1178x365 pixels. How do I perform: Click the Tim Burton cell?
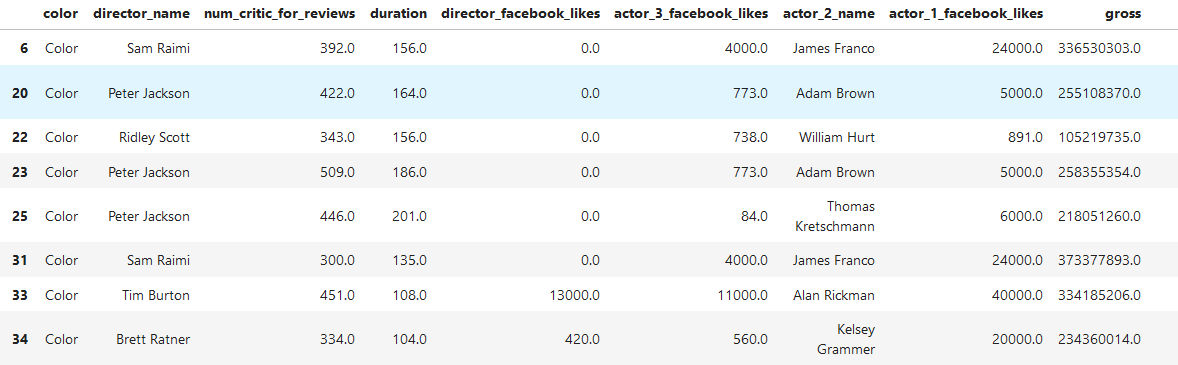click(x=156, y=295)
